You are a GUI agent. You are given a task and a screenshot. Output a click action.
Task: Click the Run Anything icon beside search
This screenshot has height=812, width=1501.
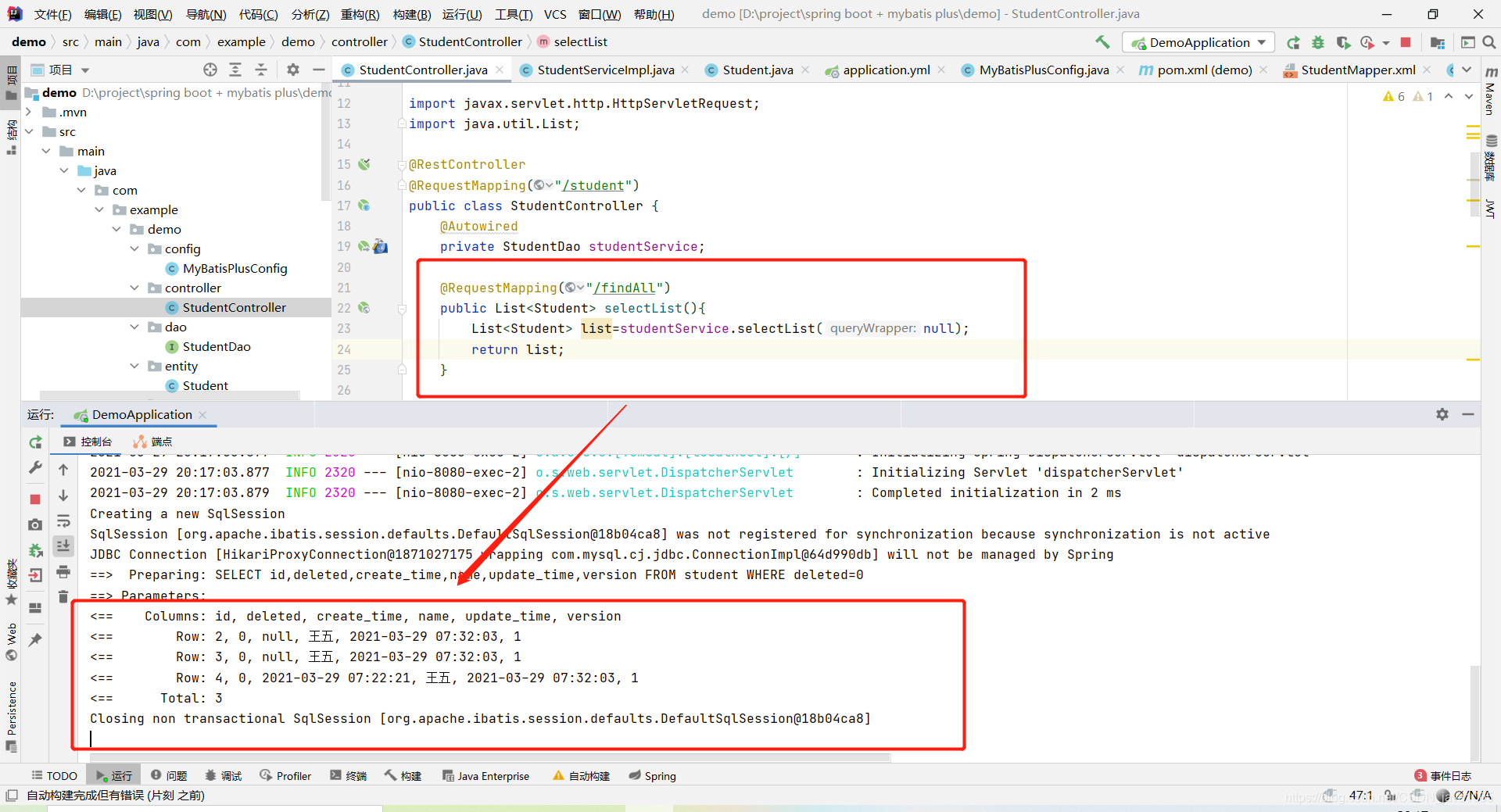[1467, 42]
